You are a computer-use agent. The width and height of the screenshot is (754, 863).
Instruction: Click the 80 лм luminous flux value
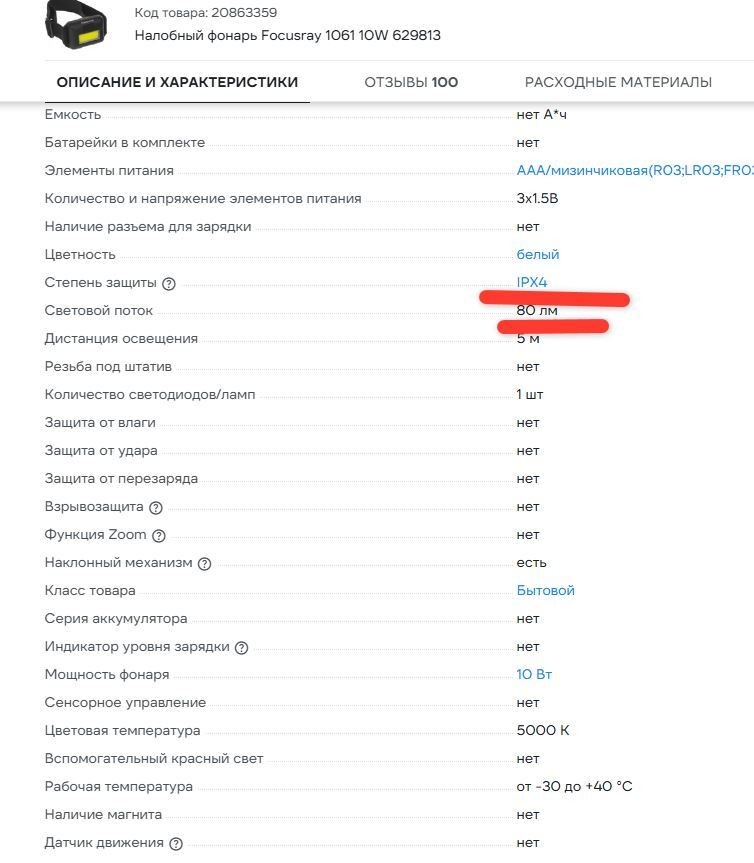[537, 311]
